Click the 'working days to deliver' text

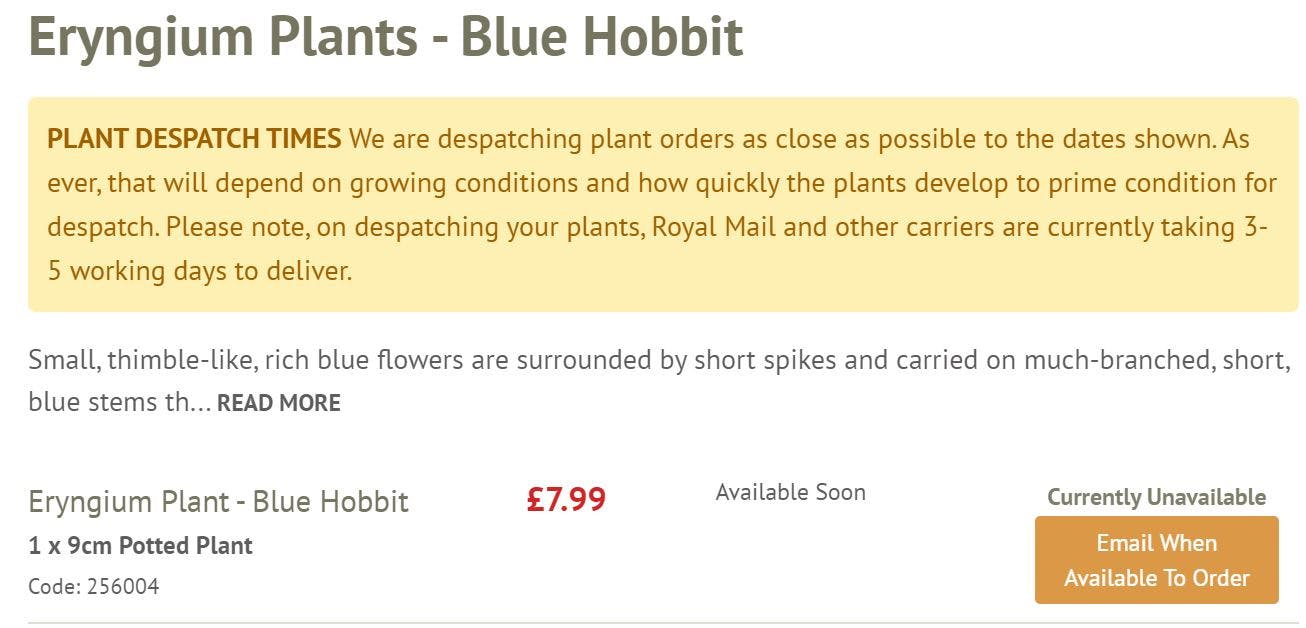[x=210, y=271]
